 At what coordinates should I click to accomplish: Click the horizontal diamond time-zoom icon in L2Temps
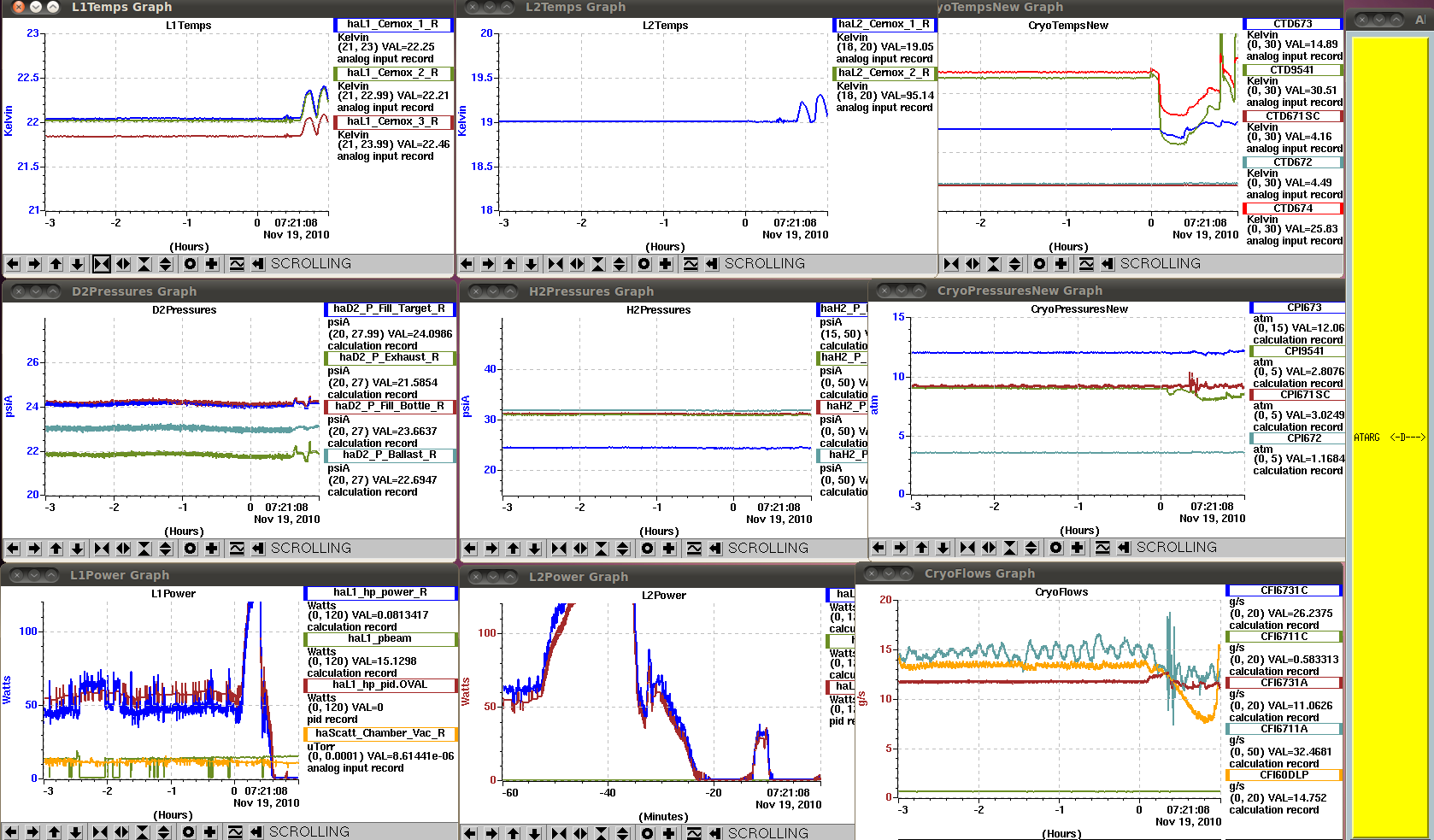pos(577,264)
